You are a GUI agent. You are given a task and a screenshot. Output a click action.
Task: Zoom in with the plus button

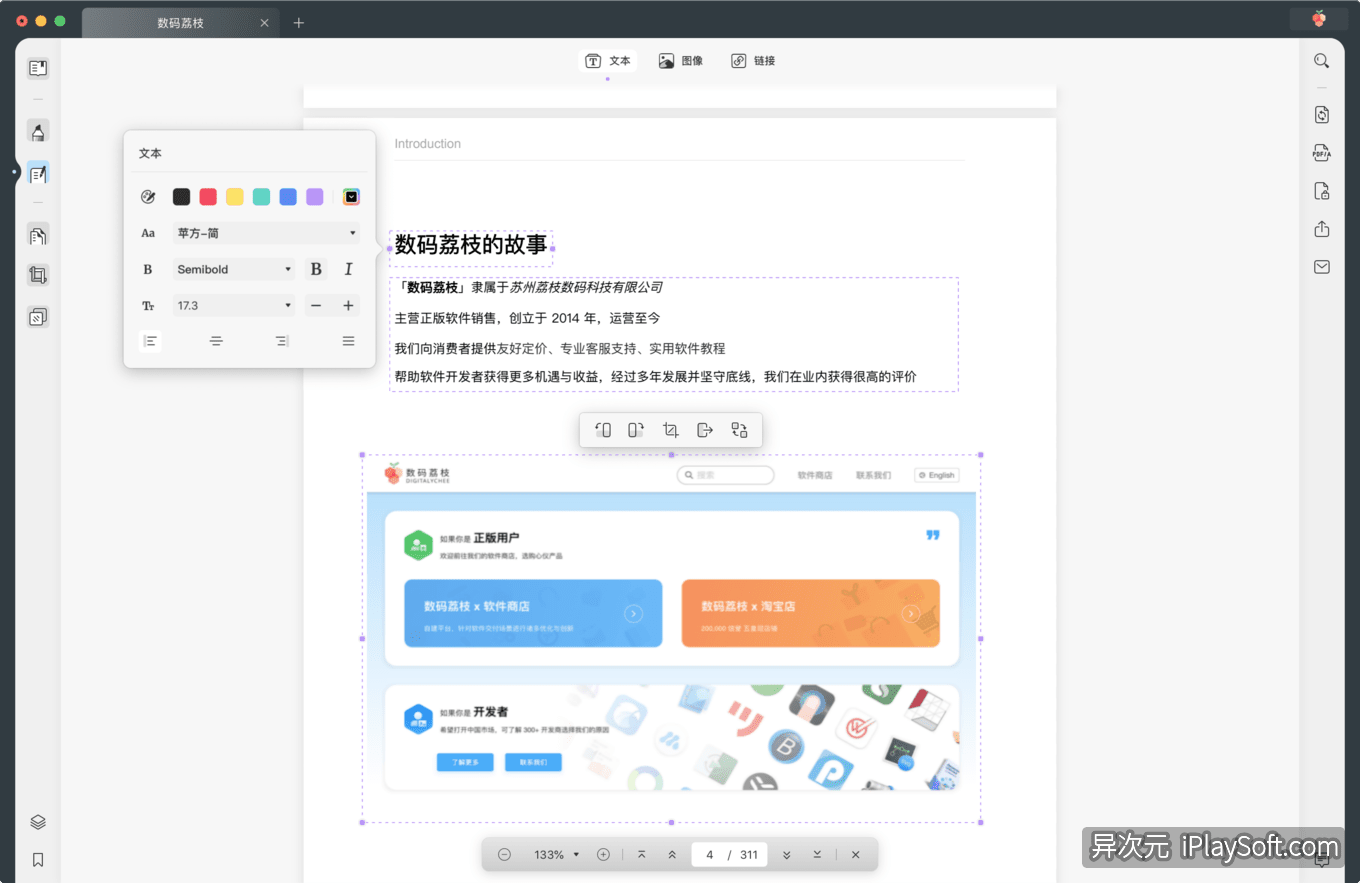click(x=603, y=854)
